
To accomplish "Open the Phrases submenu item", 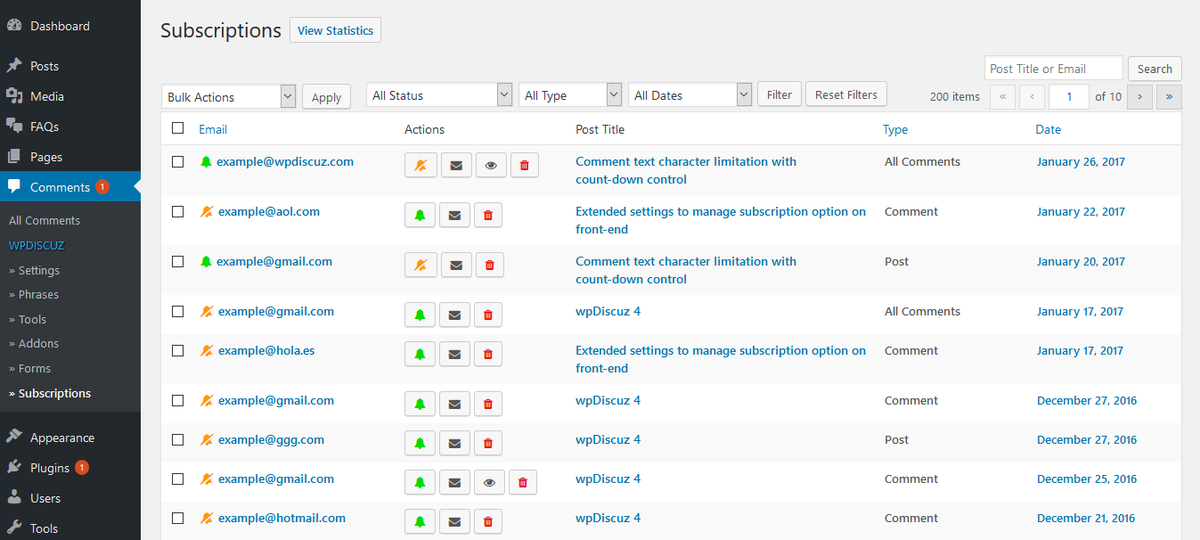I will pyautogui.click(x=33, y=294).
